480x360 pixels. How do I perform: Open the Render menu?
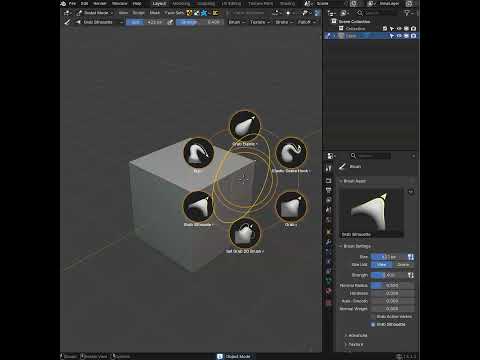point(100,4)
